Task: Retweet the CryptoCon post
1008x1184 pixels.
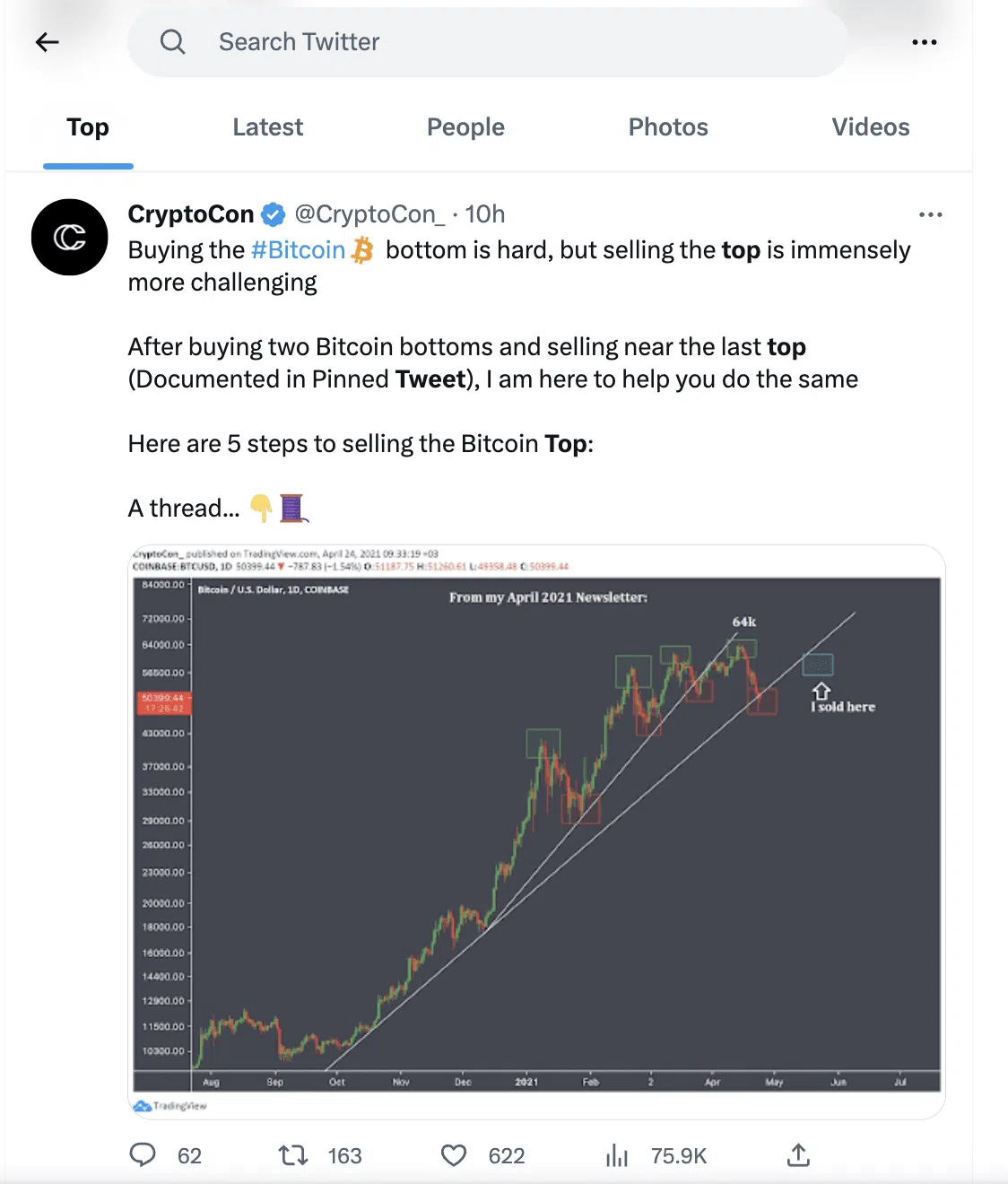Action: (x=293, y=1155)
